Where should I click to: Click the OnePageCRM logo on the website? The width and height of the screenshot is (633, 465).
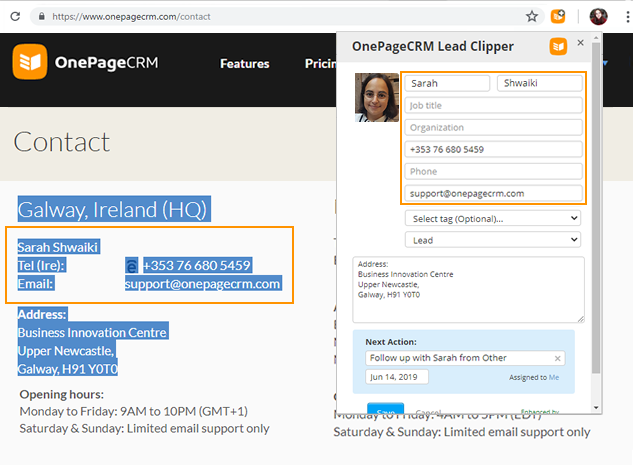point(85,62)
